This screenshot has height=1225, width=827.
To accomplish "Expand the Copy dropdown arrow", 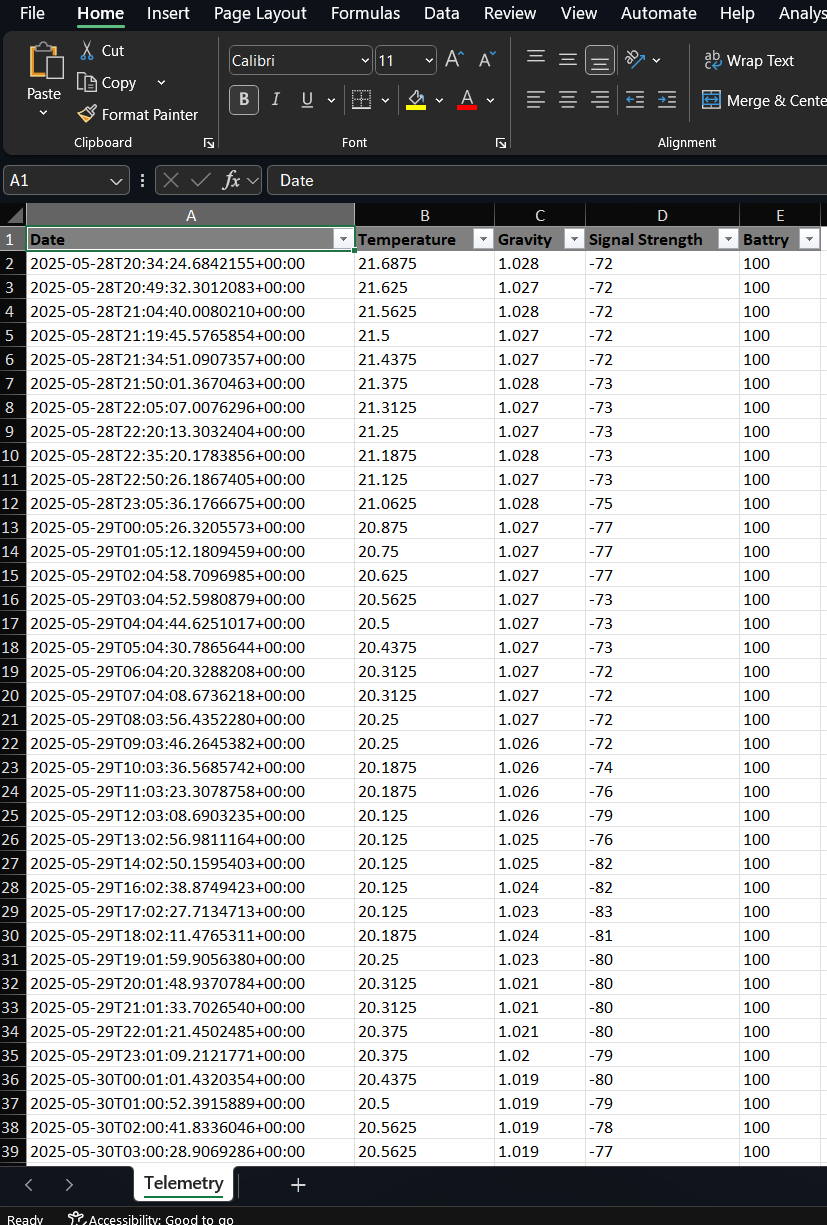I will 161,83.
